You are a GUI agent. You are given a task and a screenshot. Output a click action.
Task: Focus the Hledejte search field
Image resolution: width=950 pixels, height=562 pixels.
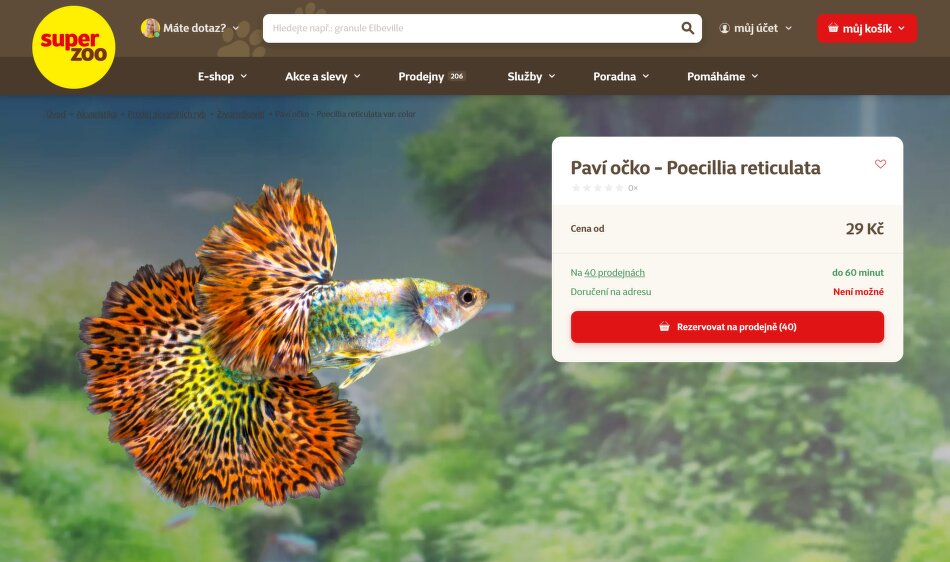coord(473,28)
